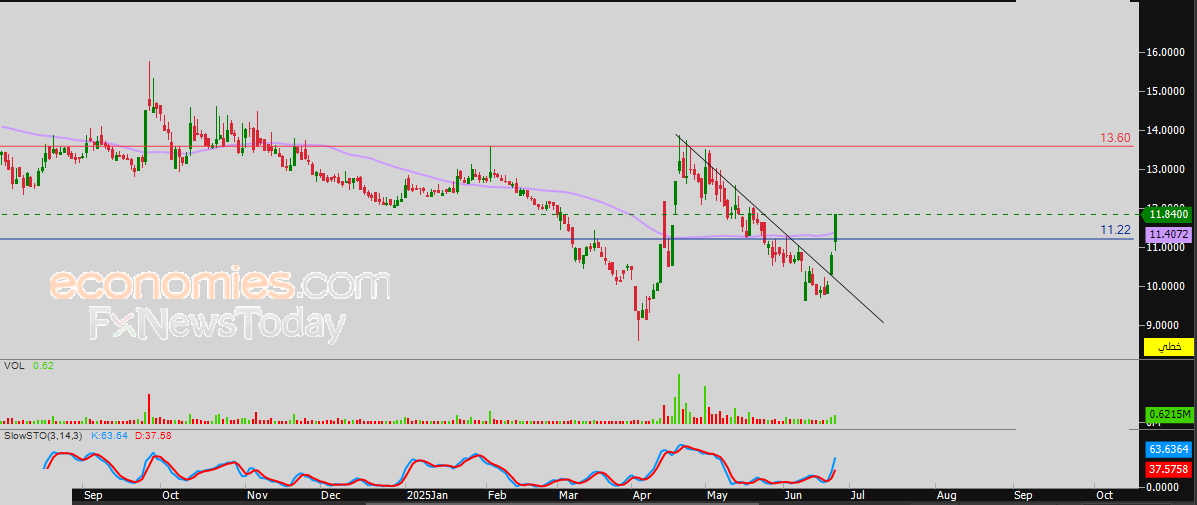Viewport: 1197px width, 505px height.
Task: Click the Nov label on time axis
Action: (257, 496)
